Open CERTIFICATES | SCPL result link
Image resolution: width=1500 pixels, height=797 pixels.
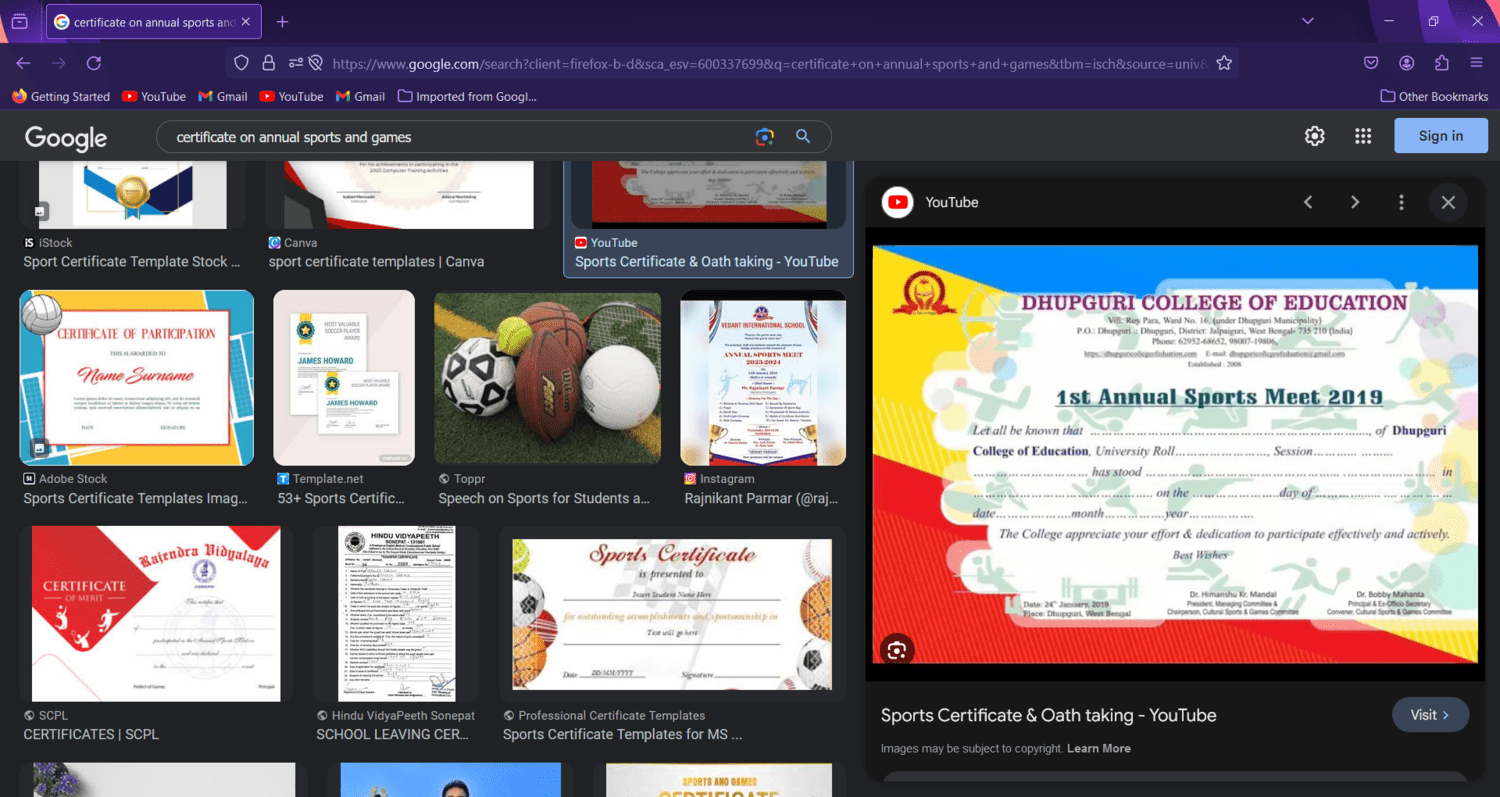pos(91,734)
